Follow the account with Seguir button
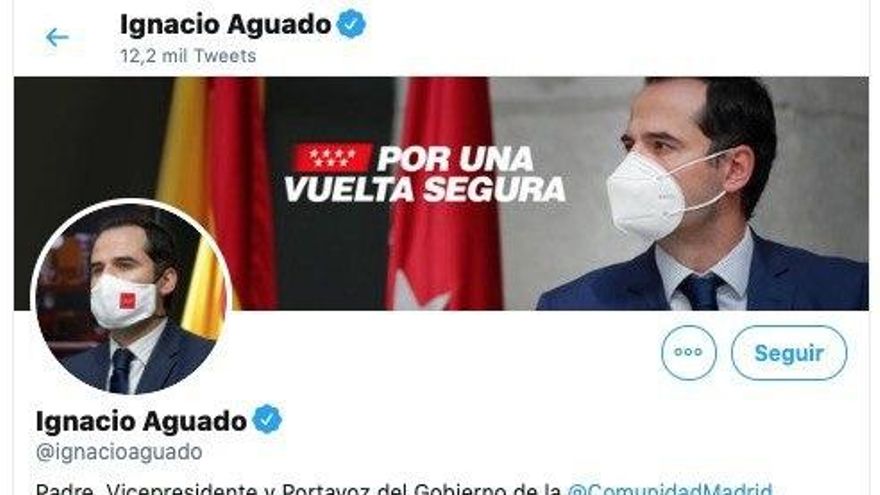 pyautogui.click(x=789, y=353)
